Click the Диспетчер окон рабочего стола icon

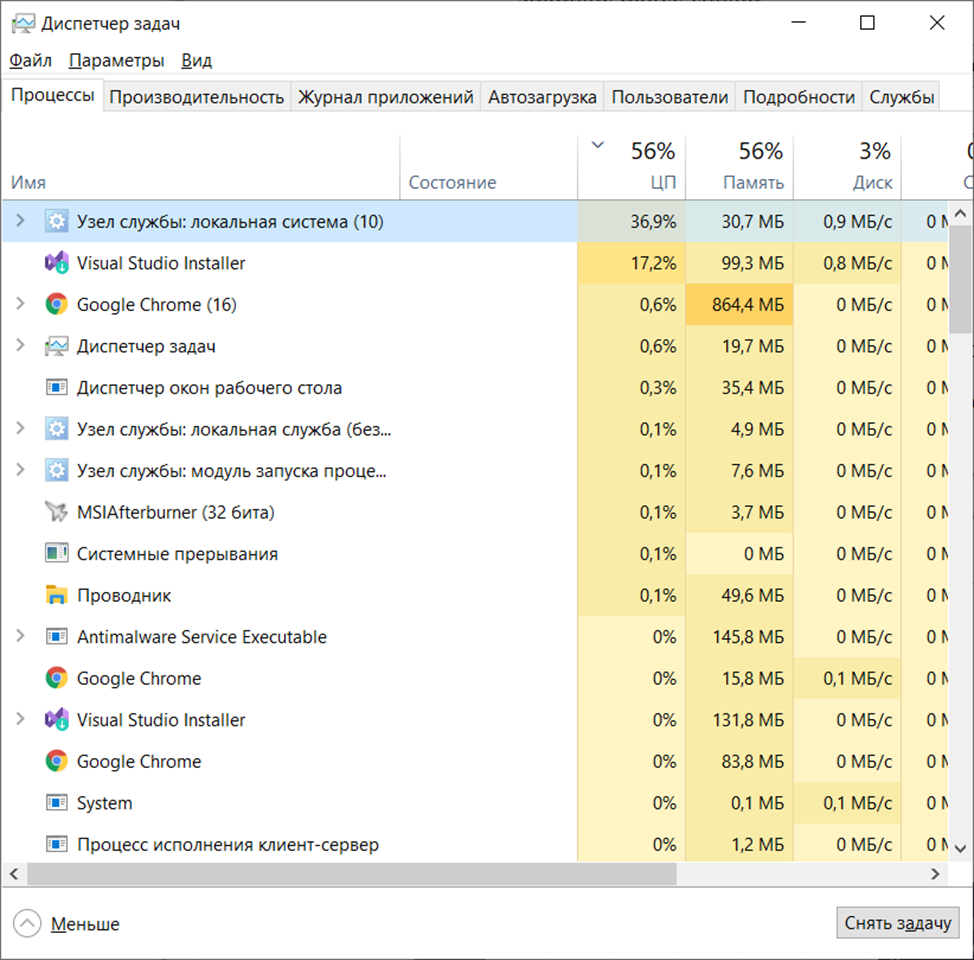pos(55,387)
